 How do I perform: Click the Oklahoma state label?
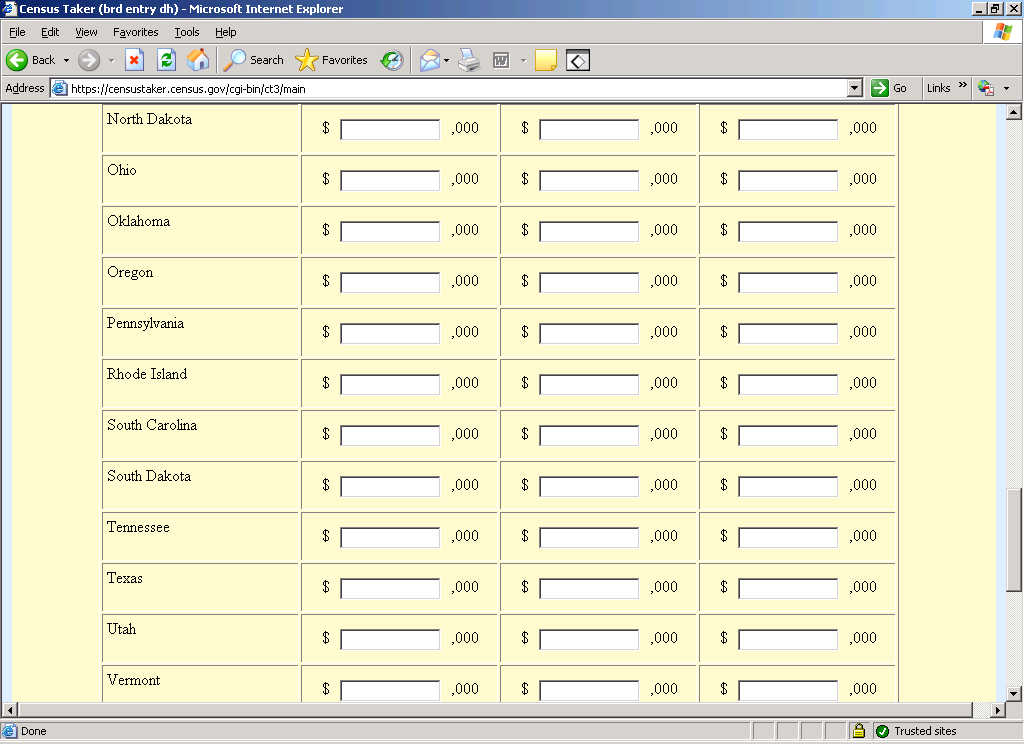138,221
